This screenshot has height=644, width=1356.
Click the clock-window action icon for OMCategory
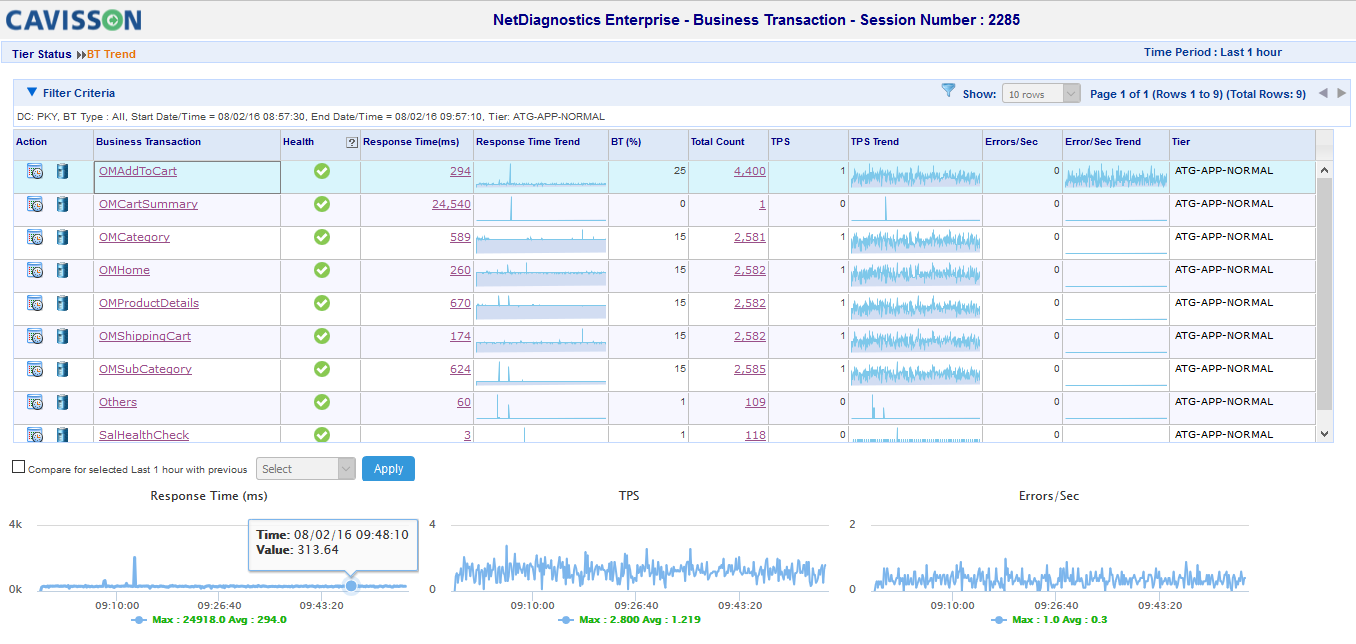pyautogui.click(x=35, y=238)
